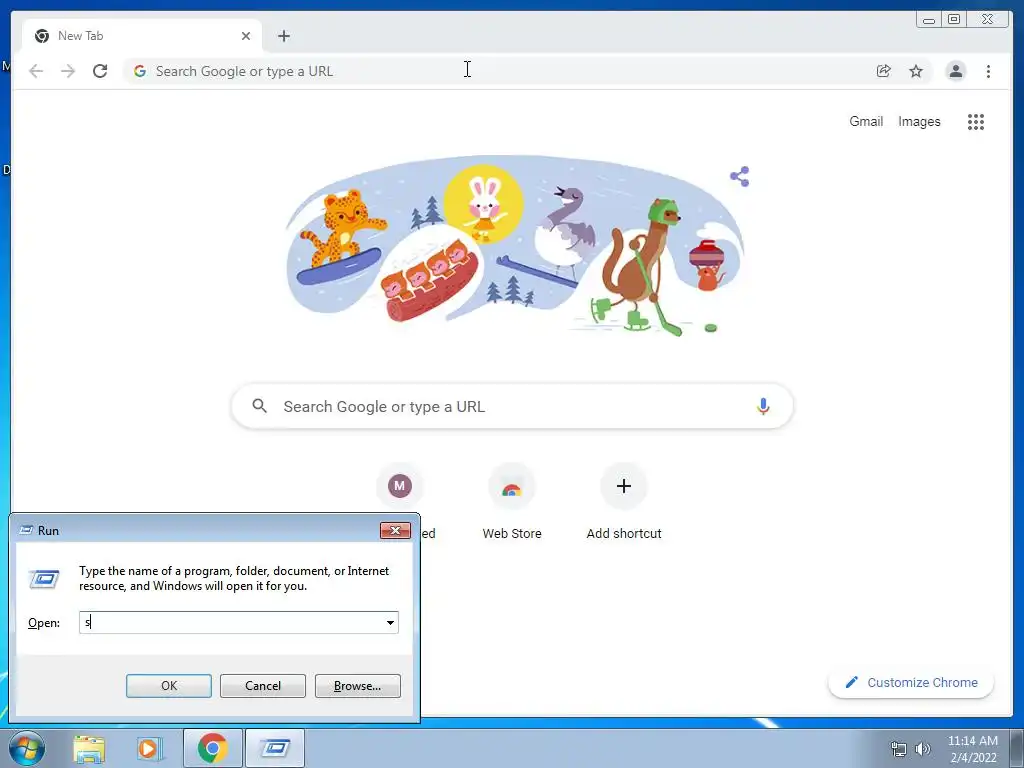Open the Google apps grid
1024x768 pixels.
tap(976, 121)
